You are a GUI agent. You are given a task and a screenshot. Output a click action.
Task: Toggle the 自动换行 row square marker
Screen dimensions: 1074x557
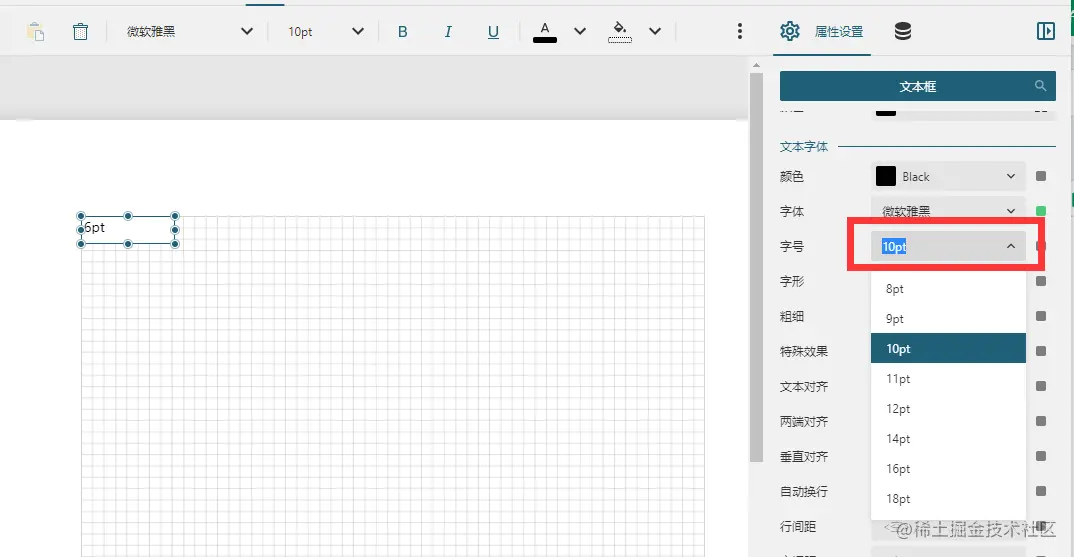[1041, 491]
